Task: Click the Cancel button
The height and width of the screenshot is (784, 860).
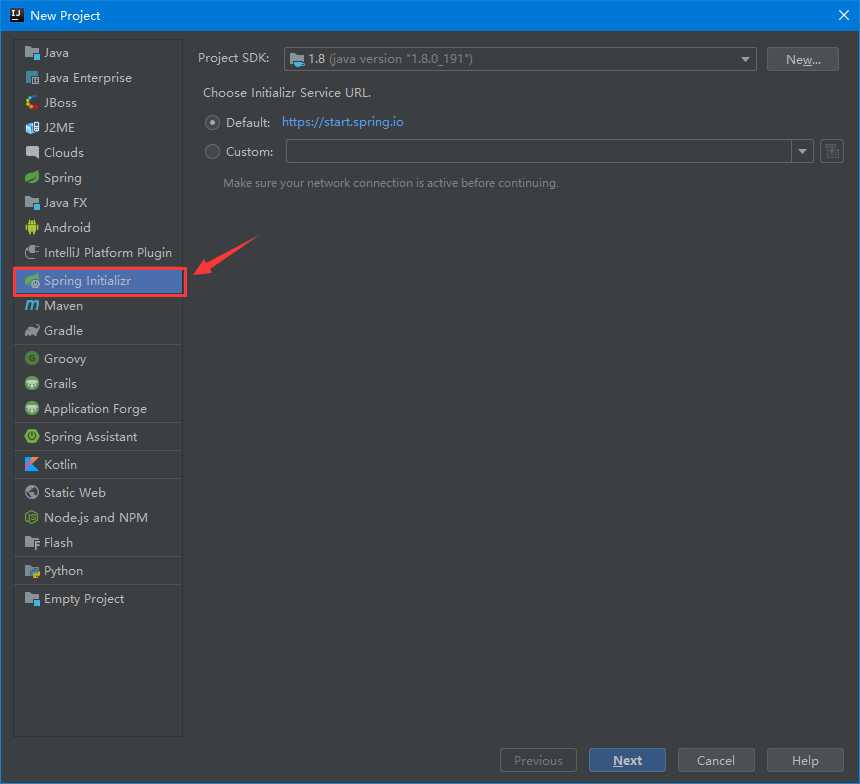Action: click(x=716, y=760)
